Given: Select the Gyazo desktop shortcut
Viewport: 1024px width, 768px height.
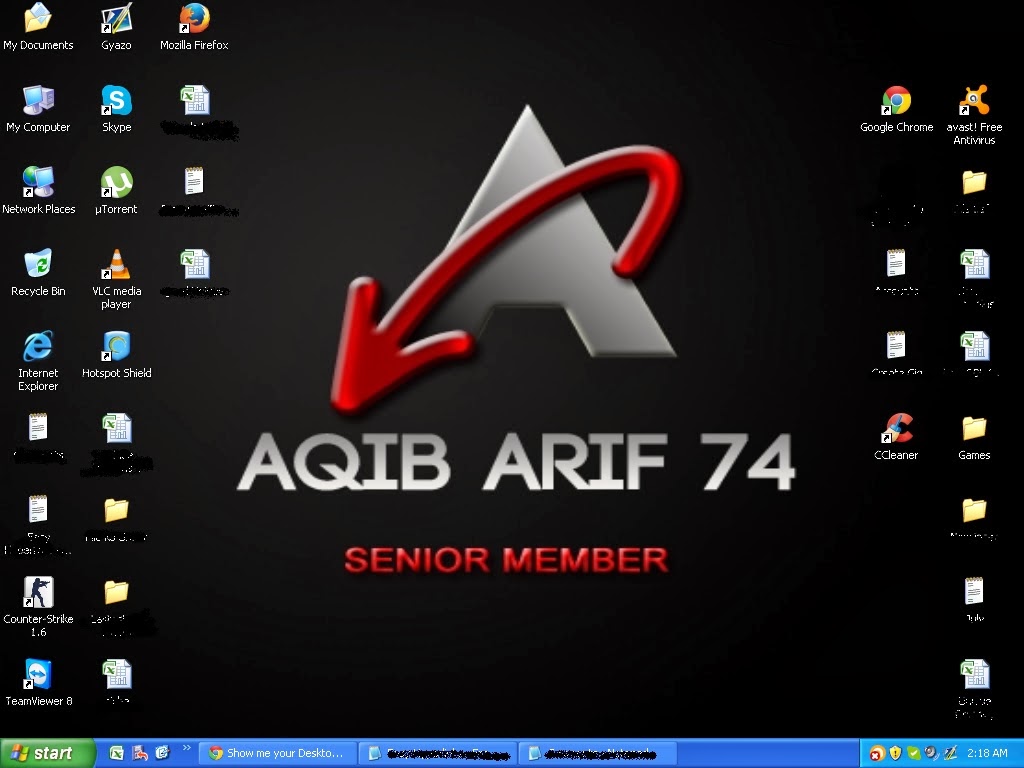Looking at the screenshot, I should (x=116, y=26).
